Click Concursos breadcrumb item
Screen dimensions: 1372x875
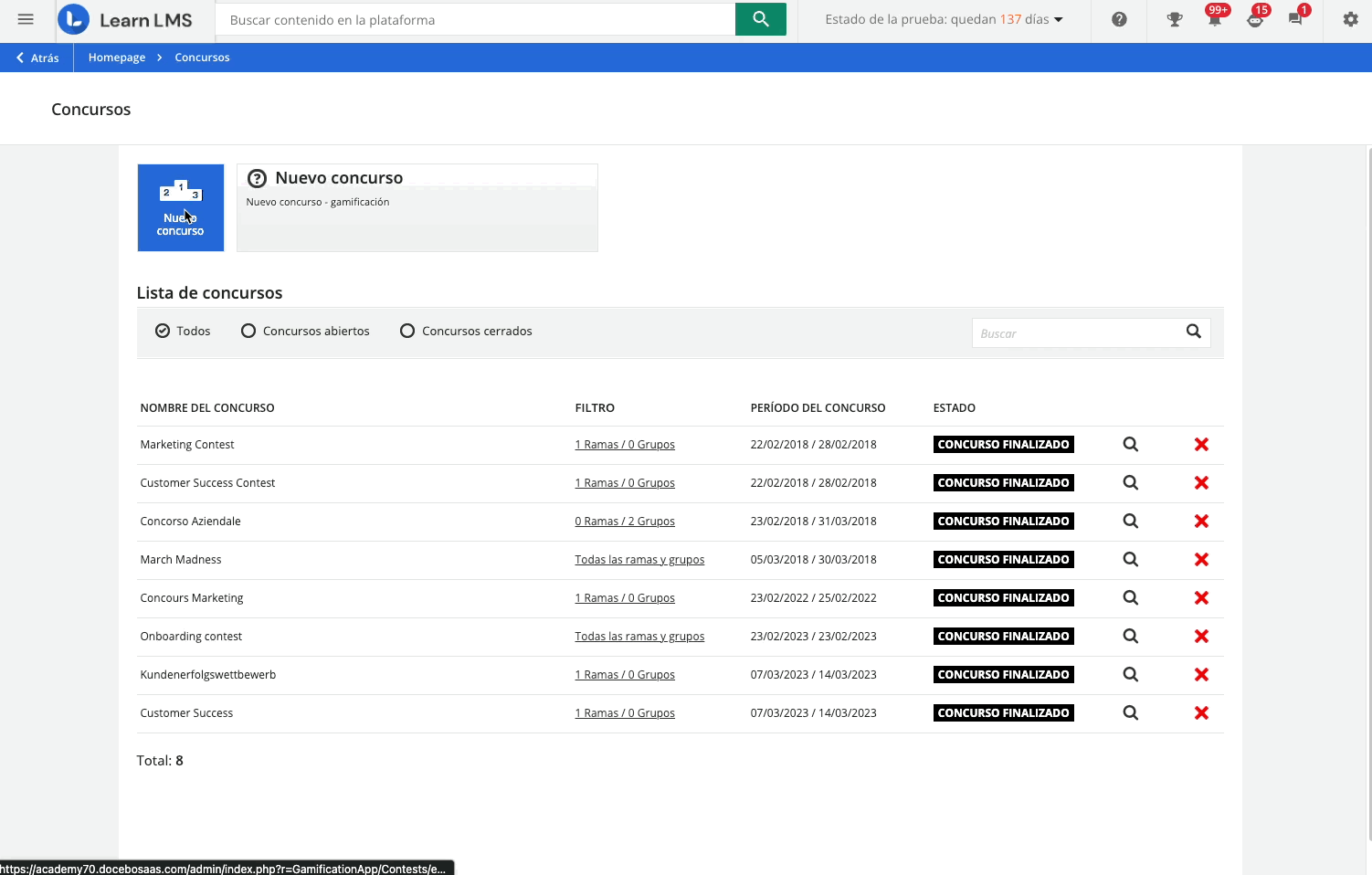(202, 58)
